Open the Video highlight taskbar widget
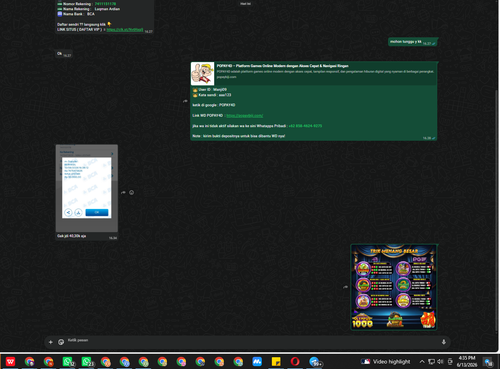The width and height of the screenshot is (500, 369). coord(386,362)
